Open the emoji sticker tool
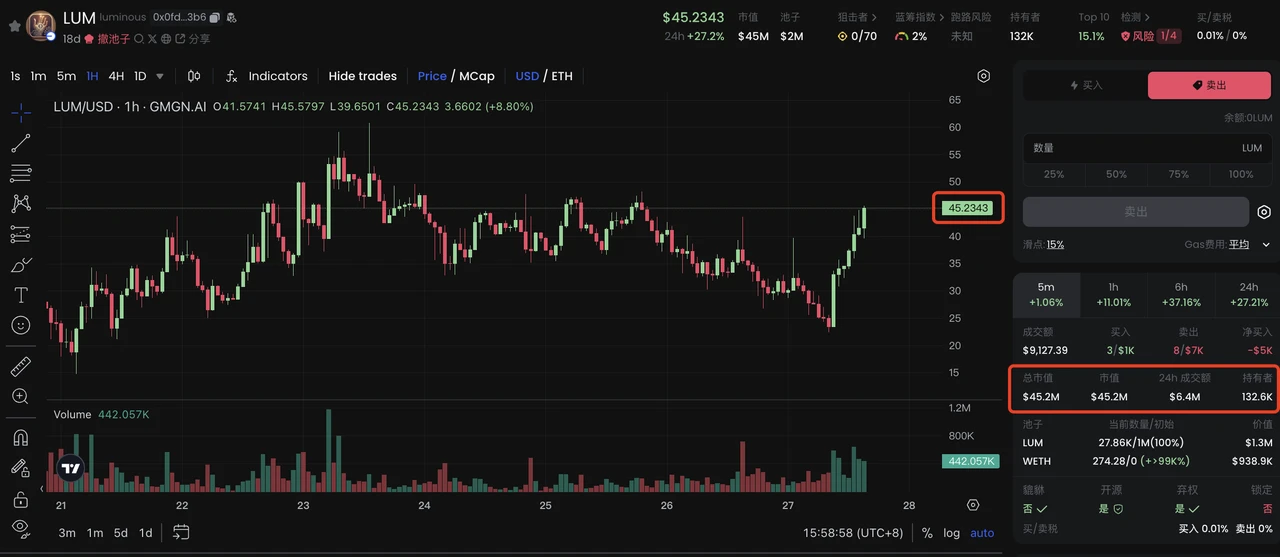Image resolution: width=1280 pixels, height=557 pixels. click(20, 325)
